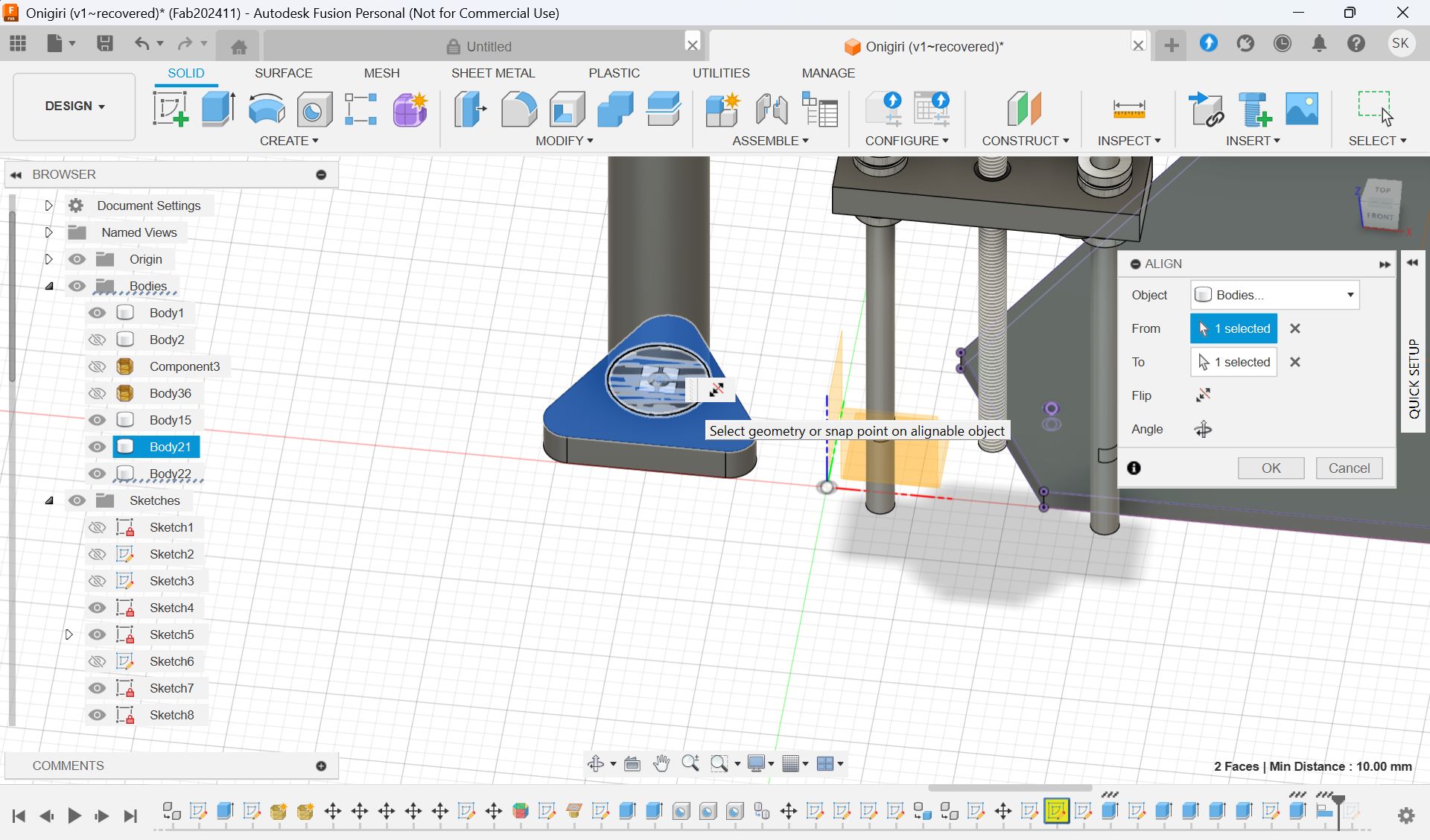The image size is (1430, 840).
Task: Click the Insert Canvas image icon
Action: 1302,109
